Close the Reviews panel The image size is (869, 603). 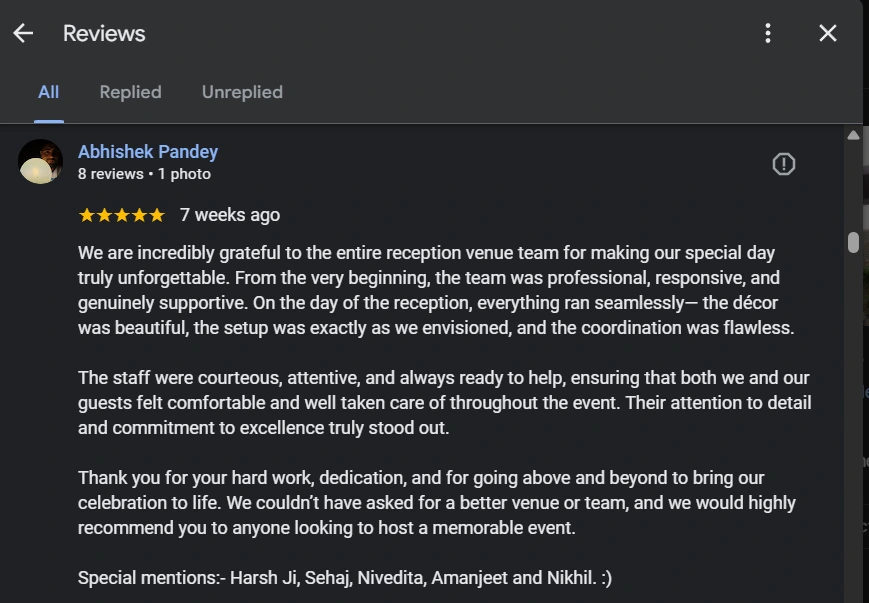(x=828, y=33)
